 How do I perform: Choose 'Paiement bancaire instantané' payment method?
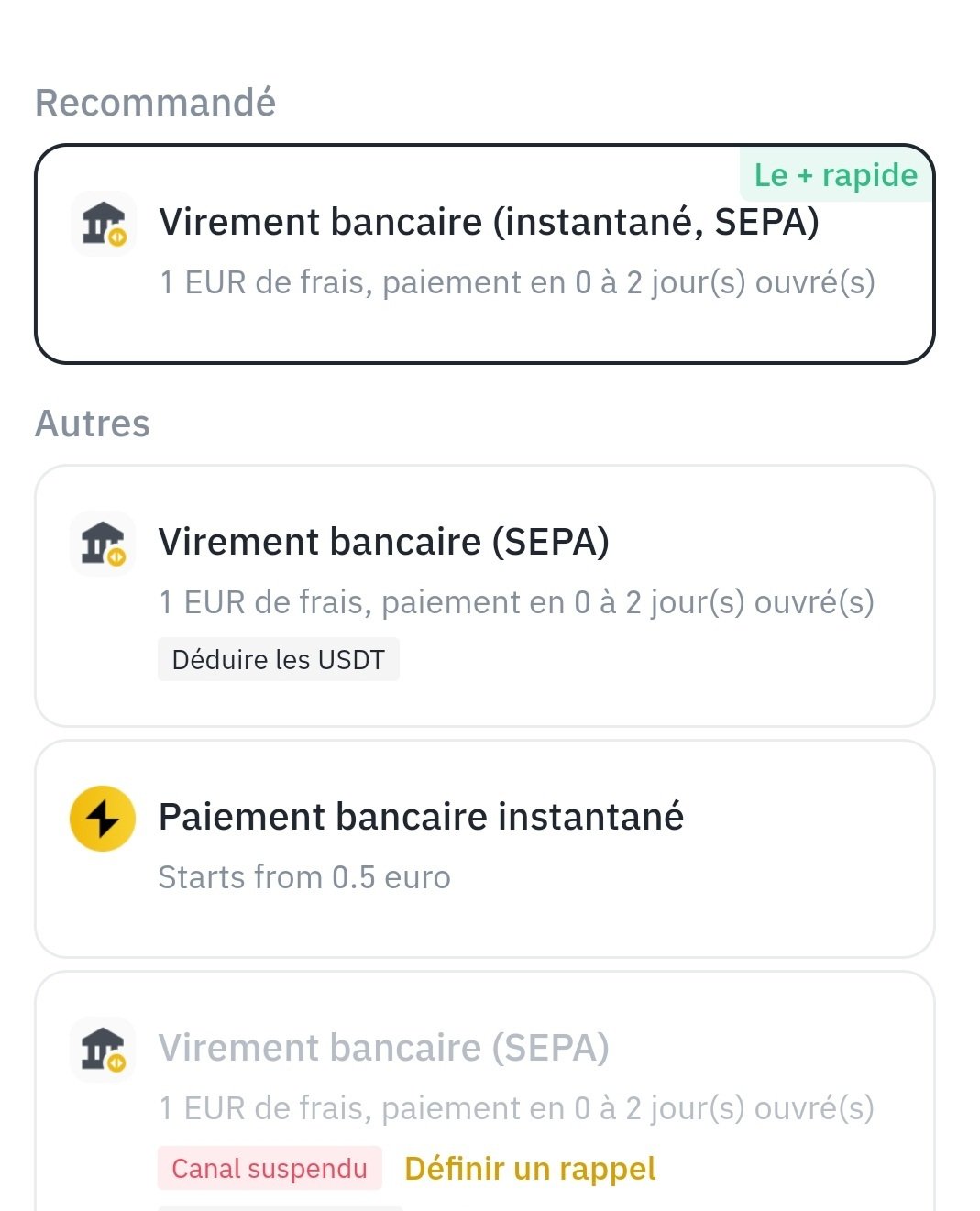[485, 849]
